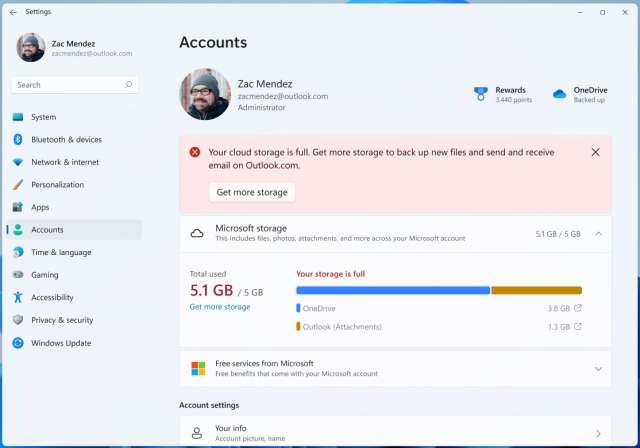Open Bluetooth & devices icon in sidebar
This screenshot has height=448, width=640.
point(18,140)
